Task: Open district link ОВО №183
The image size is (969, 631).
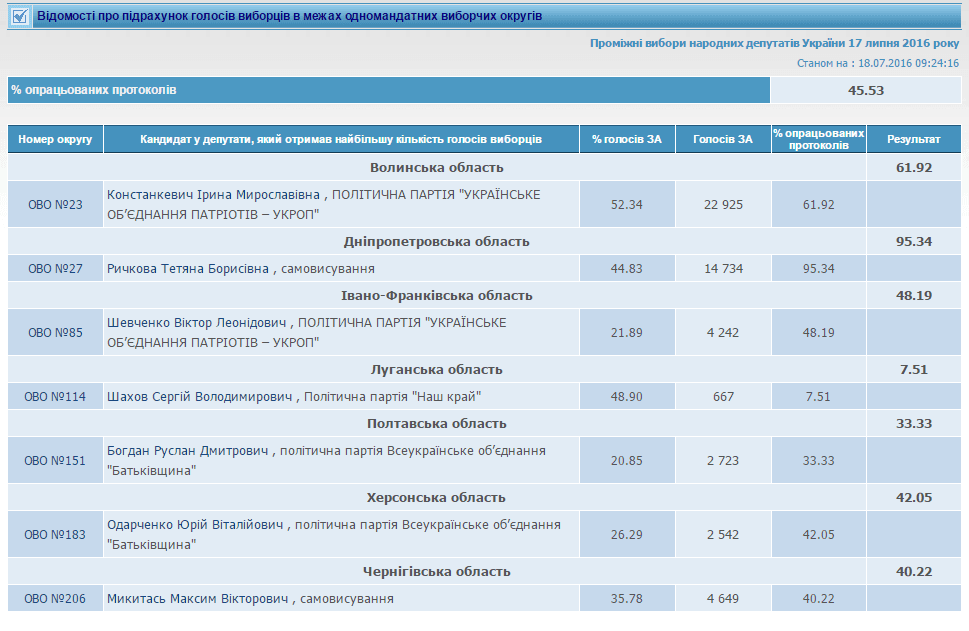Action: pos(55,535)
